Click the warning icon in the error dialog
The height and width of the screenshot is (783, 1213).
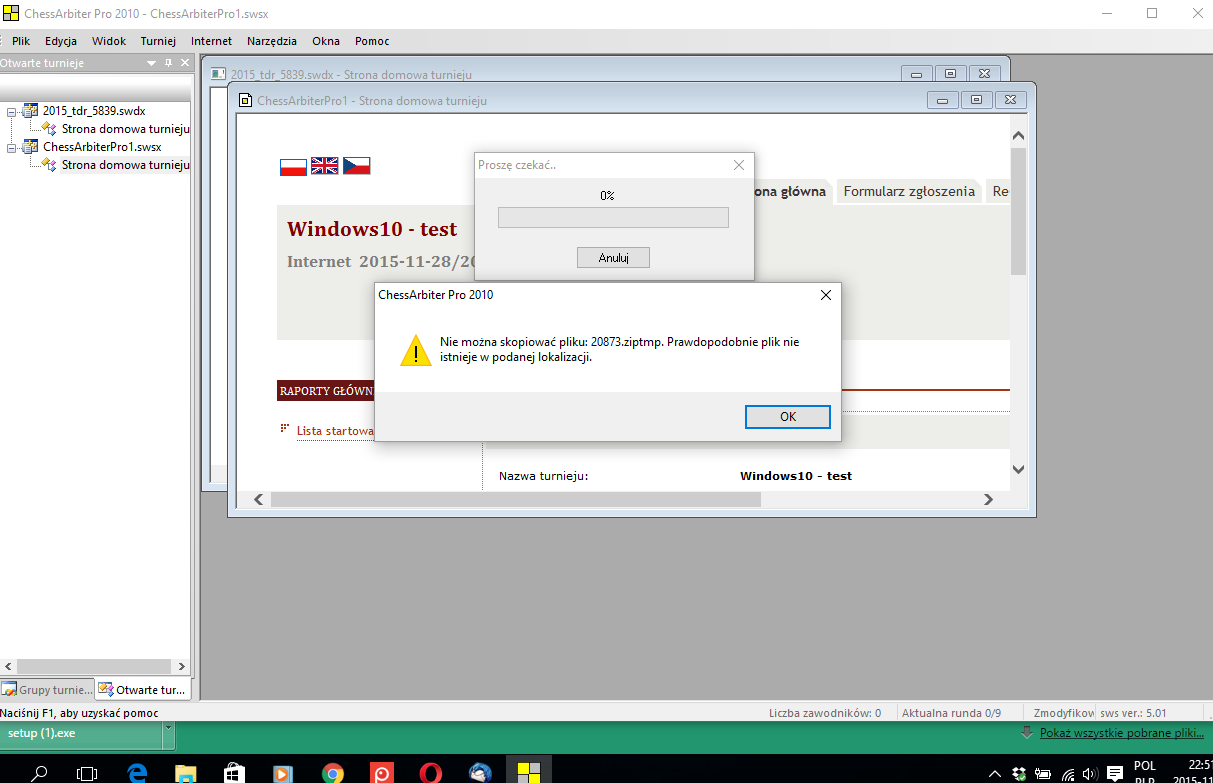[x=416, y=351]
